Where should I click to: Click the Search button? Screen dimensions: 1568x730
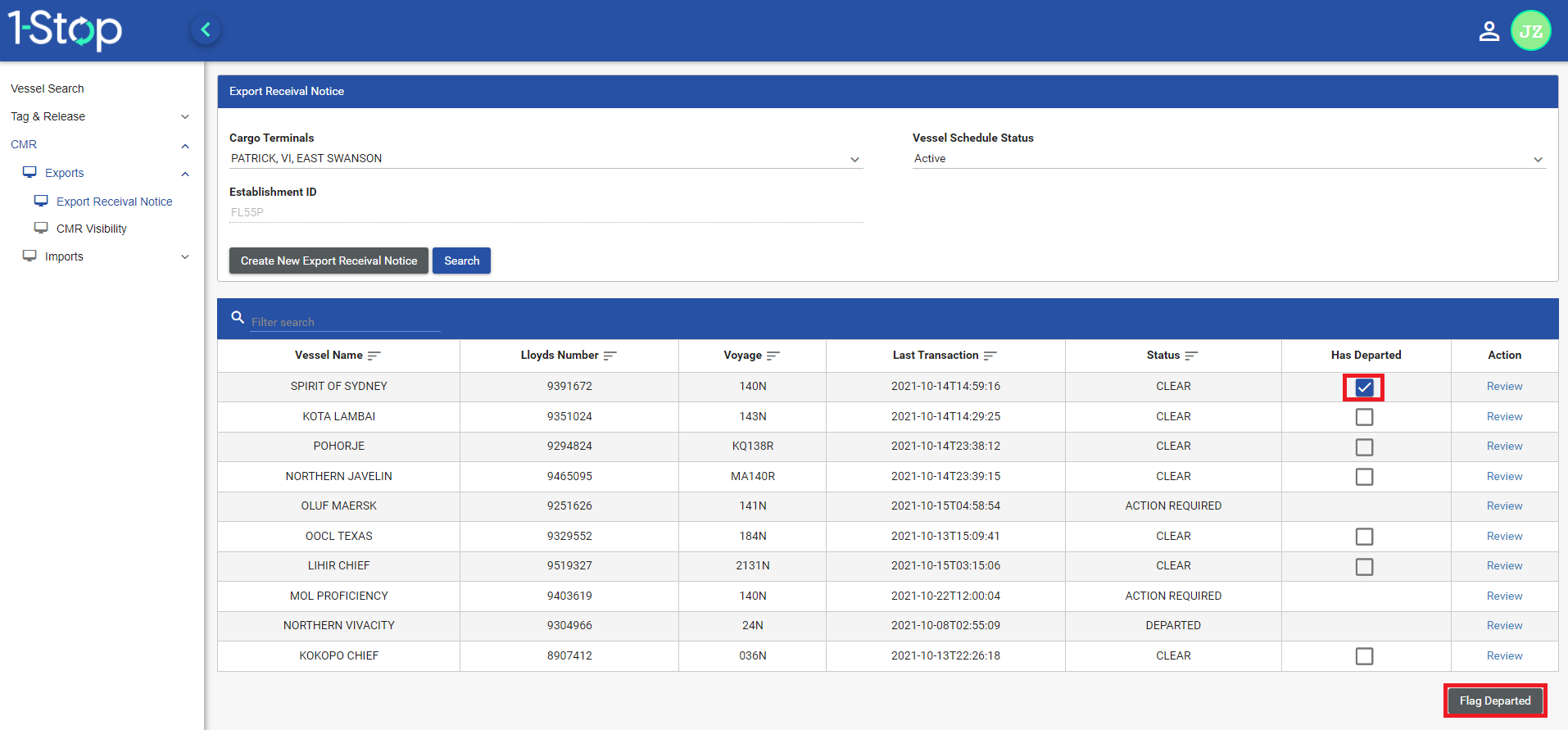pyautogui.click(x=461, y=261)
